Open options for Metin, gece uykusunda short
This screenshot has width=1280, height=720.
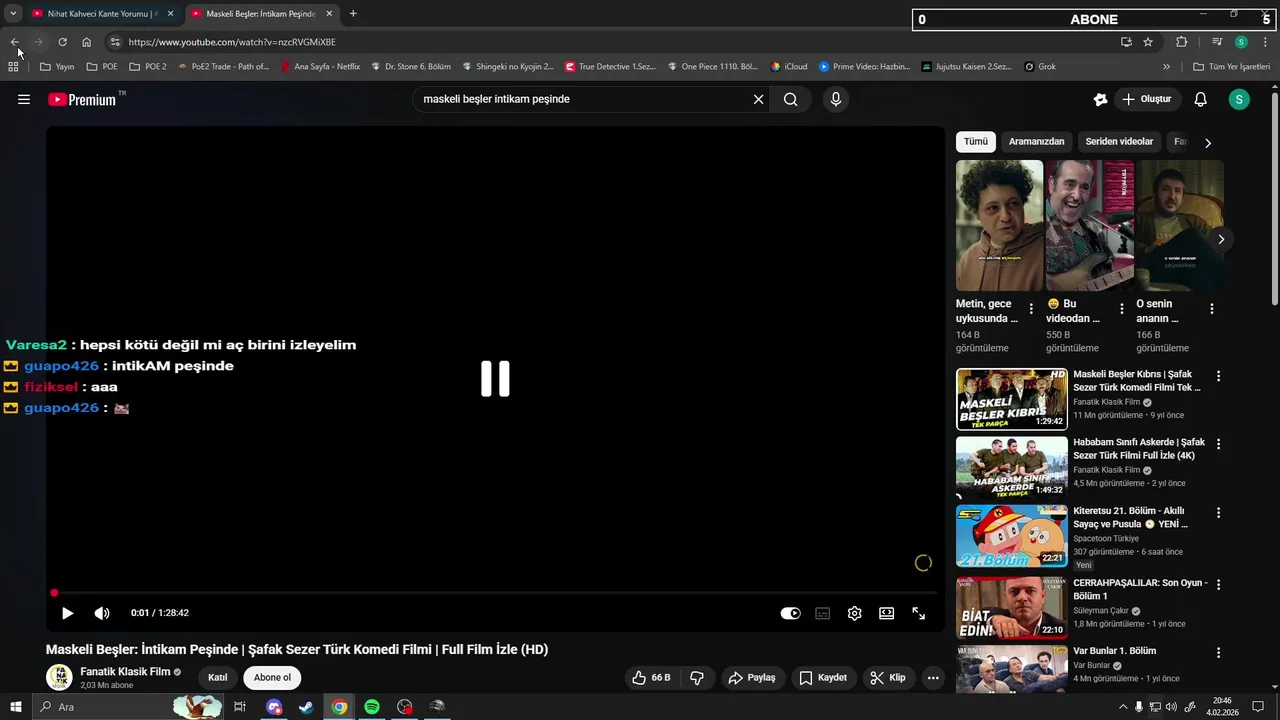pos(1031,309)
